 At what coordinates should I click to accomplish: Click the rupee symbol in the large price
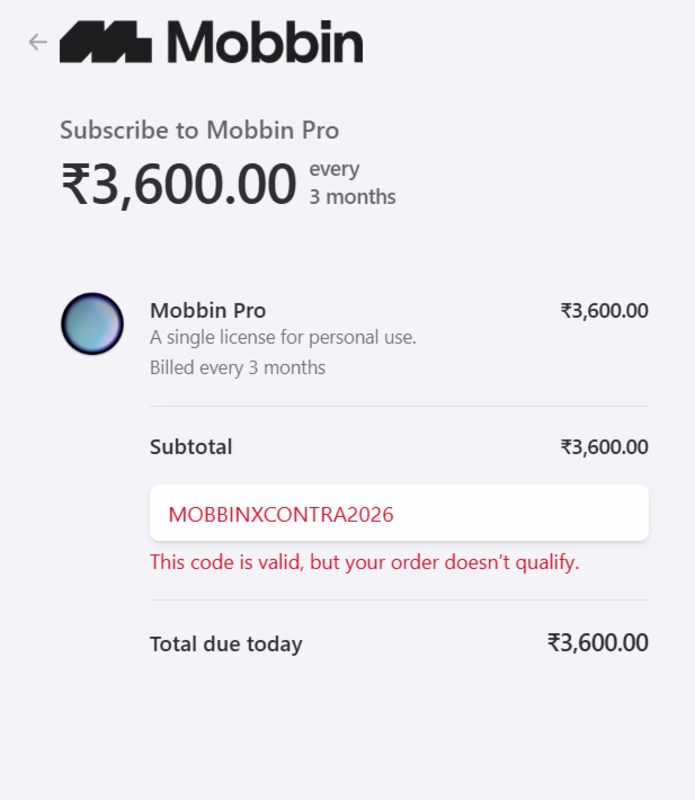point(75,186)
